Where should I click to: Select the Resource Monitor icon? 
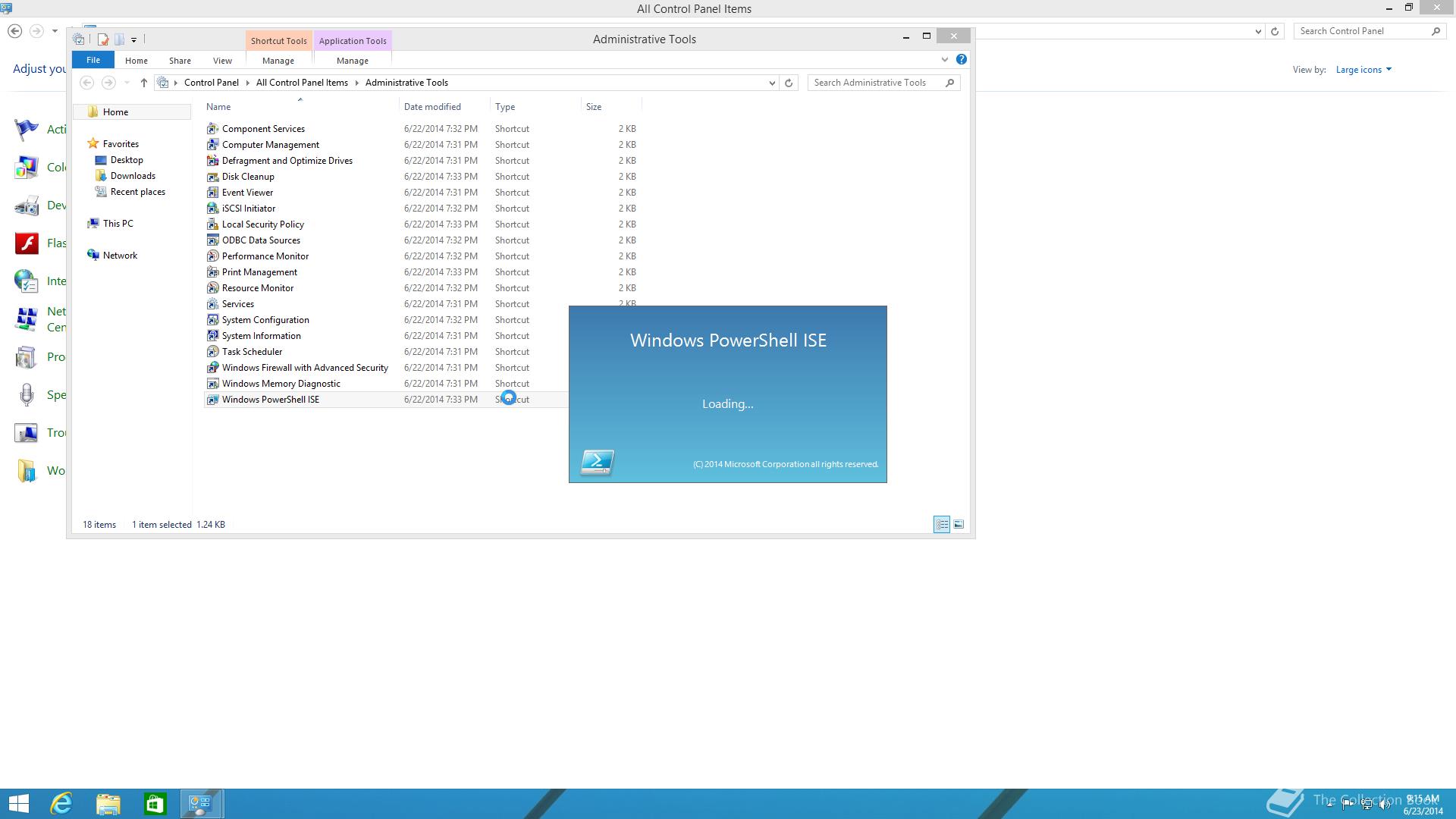point(212,288)
